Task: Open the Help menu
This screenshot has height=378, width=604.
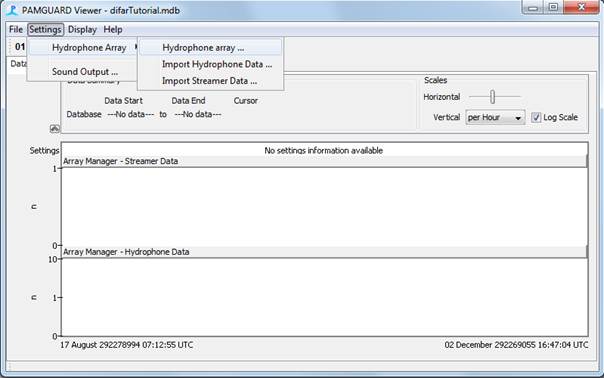Action: (x=113, y=30)
